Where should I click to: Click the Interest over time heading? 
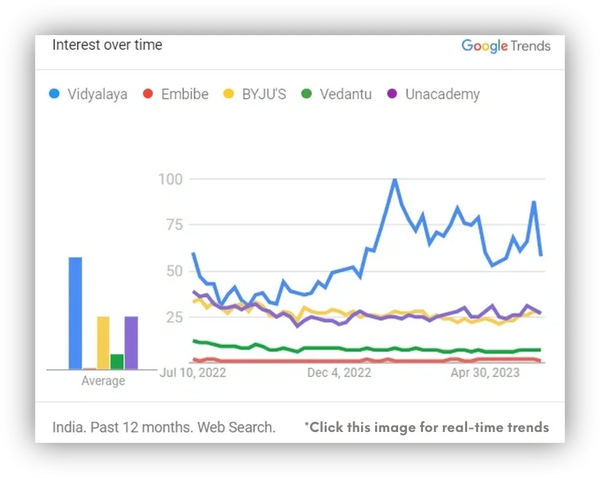tap(107, 45)
